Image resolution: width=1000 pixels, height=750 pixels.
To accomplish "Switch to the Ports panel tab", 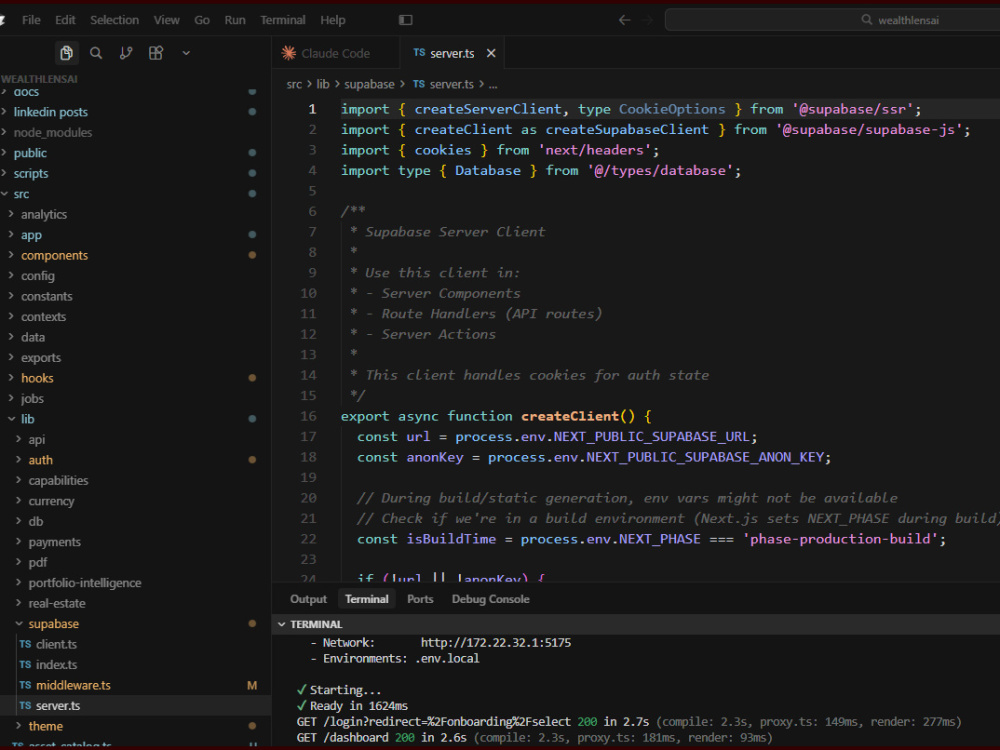I will 420,599.
